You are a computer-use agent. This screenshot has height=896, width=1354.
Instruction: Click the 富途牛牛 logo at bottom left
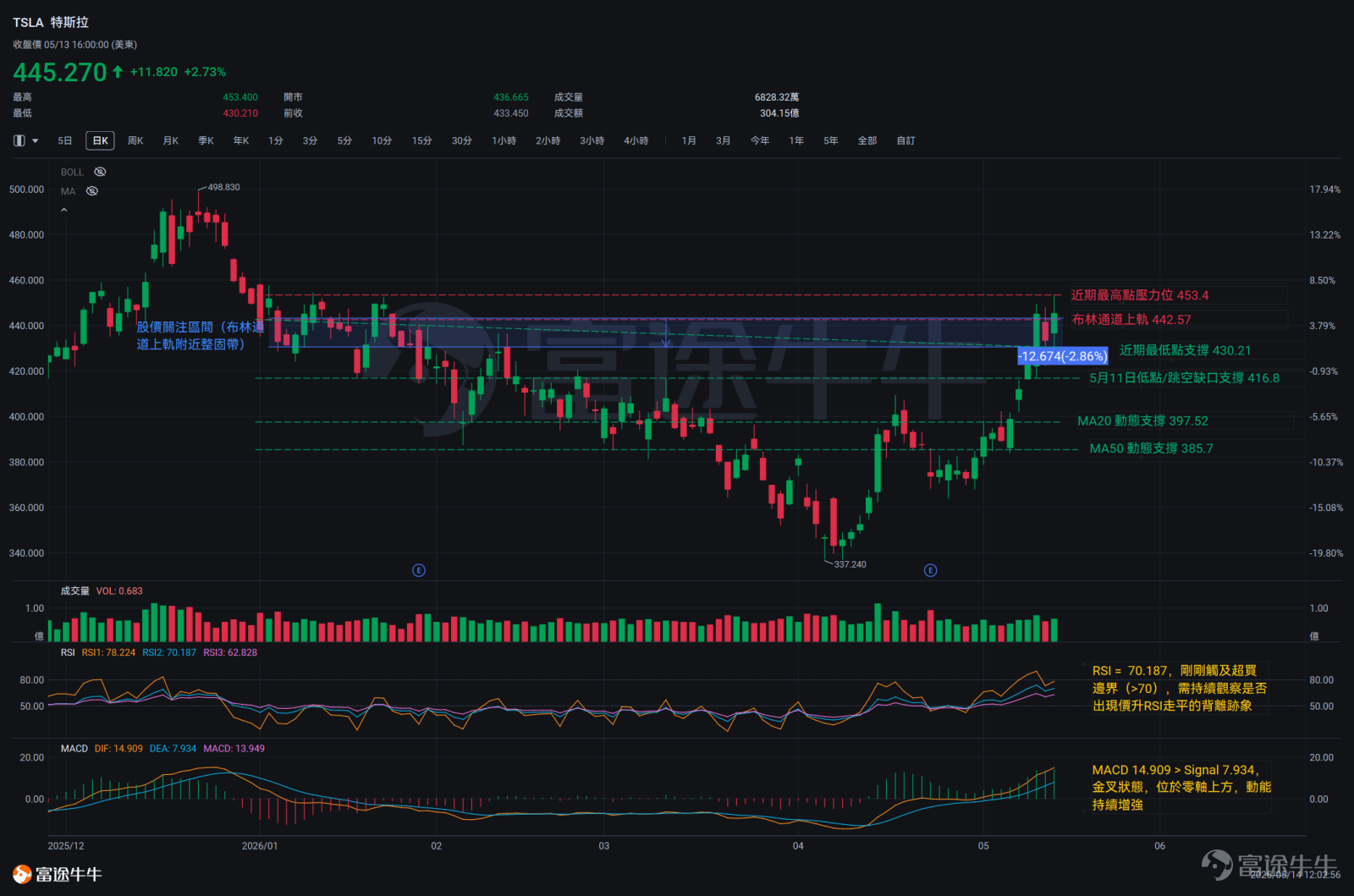pyautogui.click(x=57, y=874)
